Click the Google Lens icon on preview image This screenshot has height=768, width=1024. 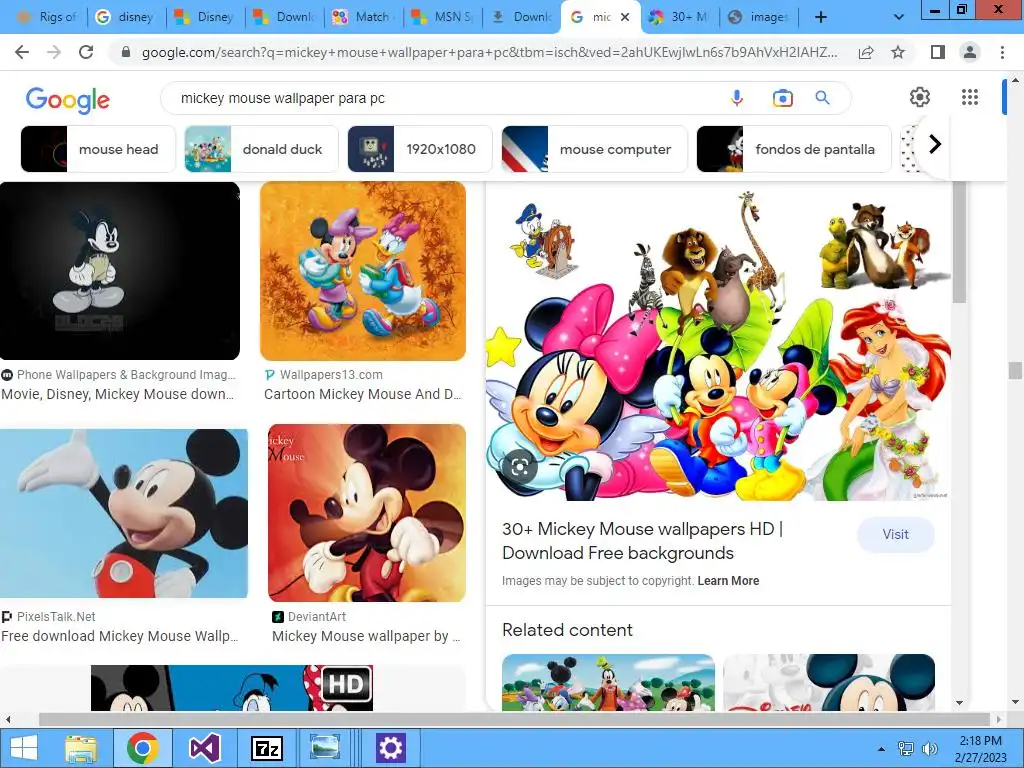tap(520, 466)
